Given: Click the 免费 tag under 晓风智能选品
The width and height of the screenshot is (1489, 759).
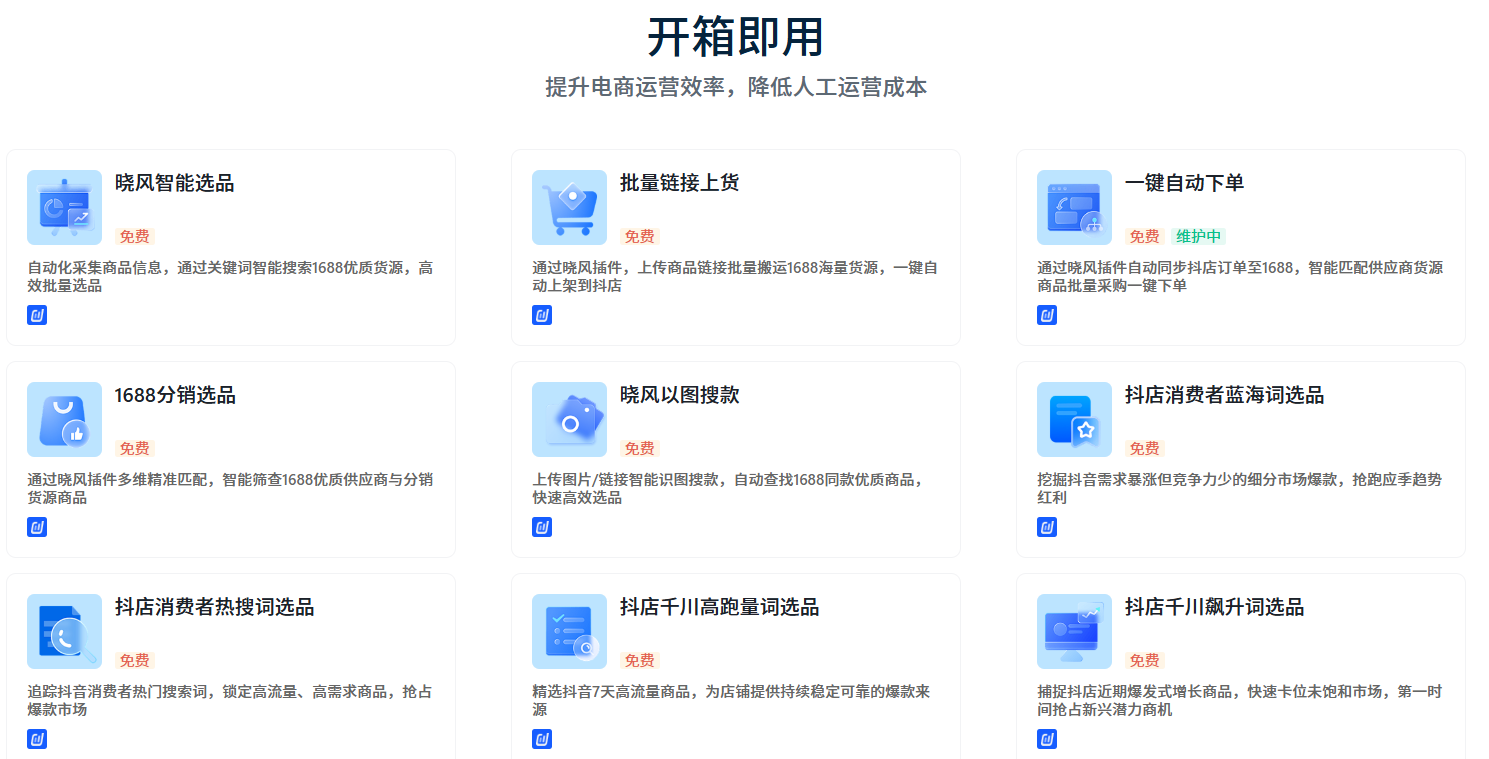Looking at the screenshot, I should 135,237.
